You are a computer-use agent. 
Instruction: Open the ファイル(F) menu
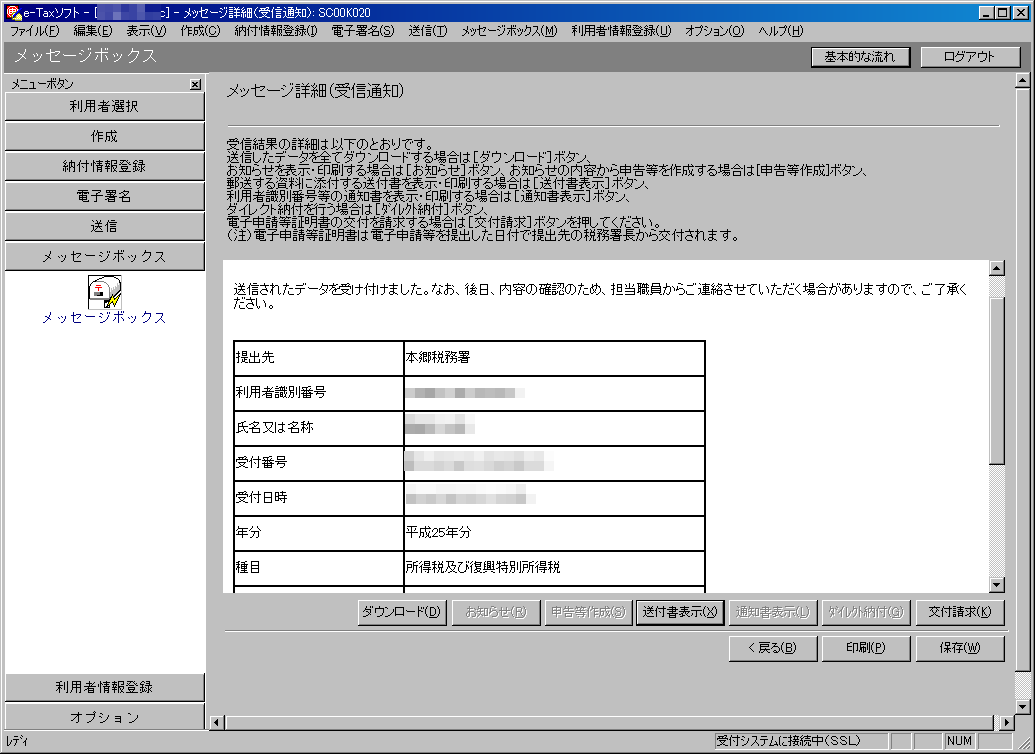coord(34,31)
